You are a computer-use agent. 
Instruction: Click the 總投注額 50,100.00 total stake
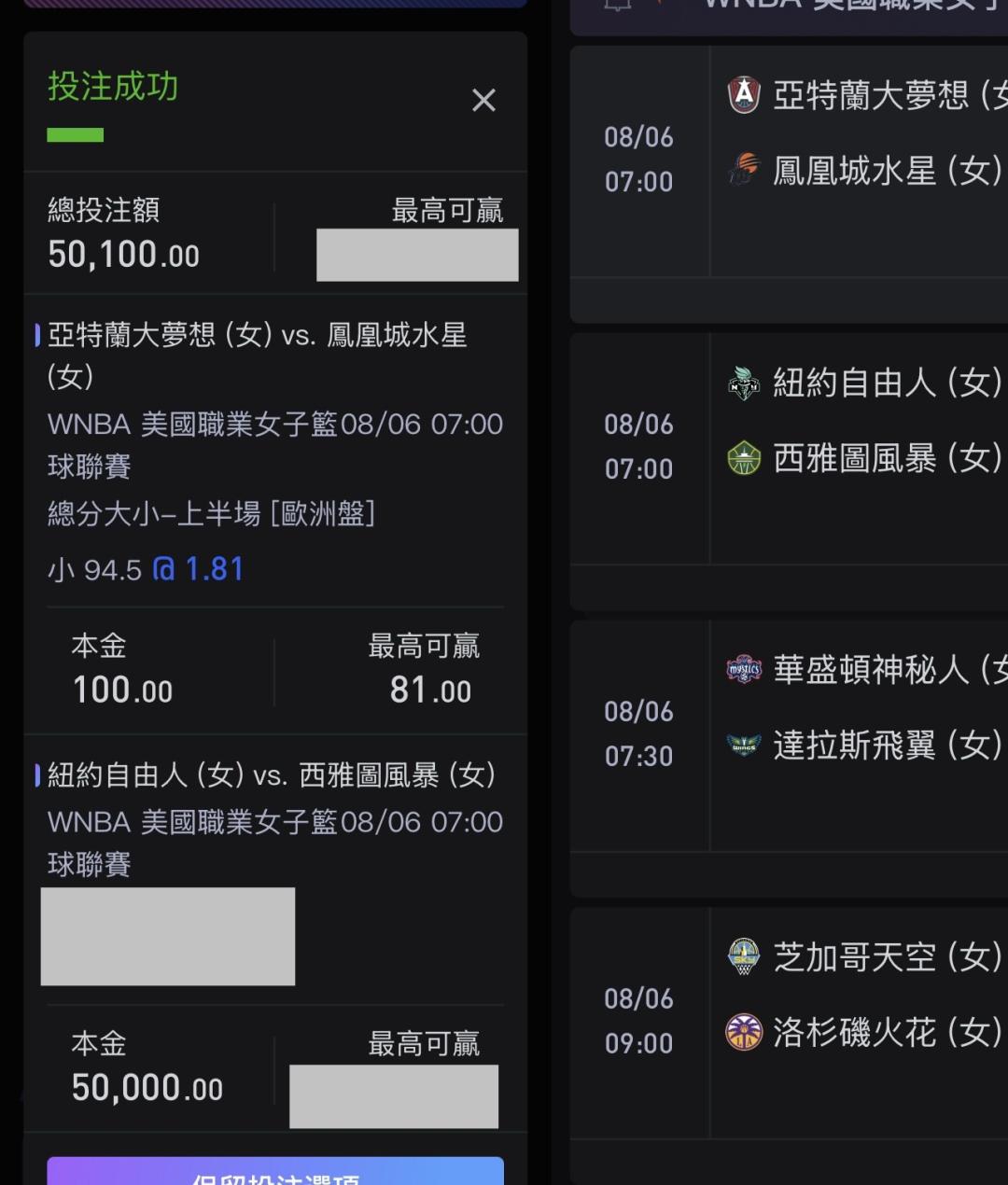[x=124, y=233]
